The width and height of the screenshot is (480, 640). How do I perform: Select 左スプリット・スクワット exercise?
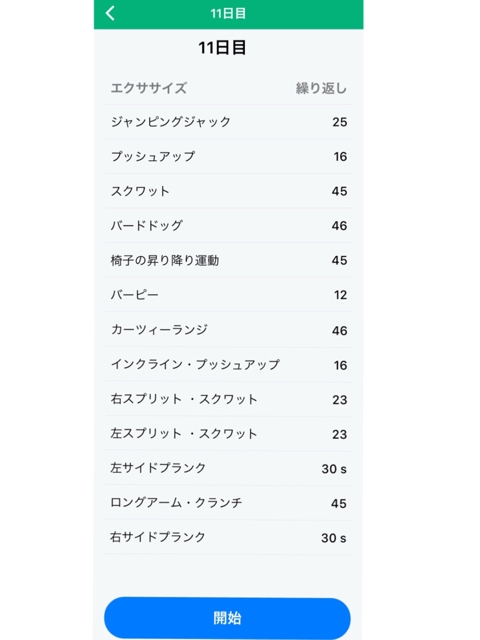point(229,434)
